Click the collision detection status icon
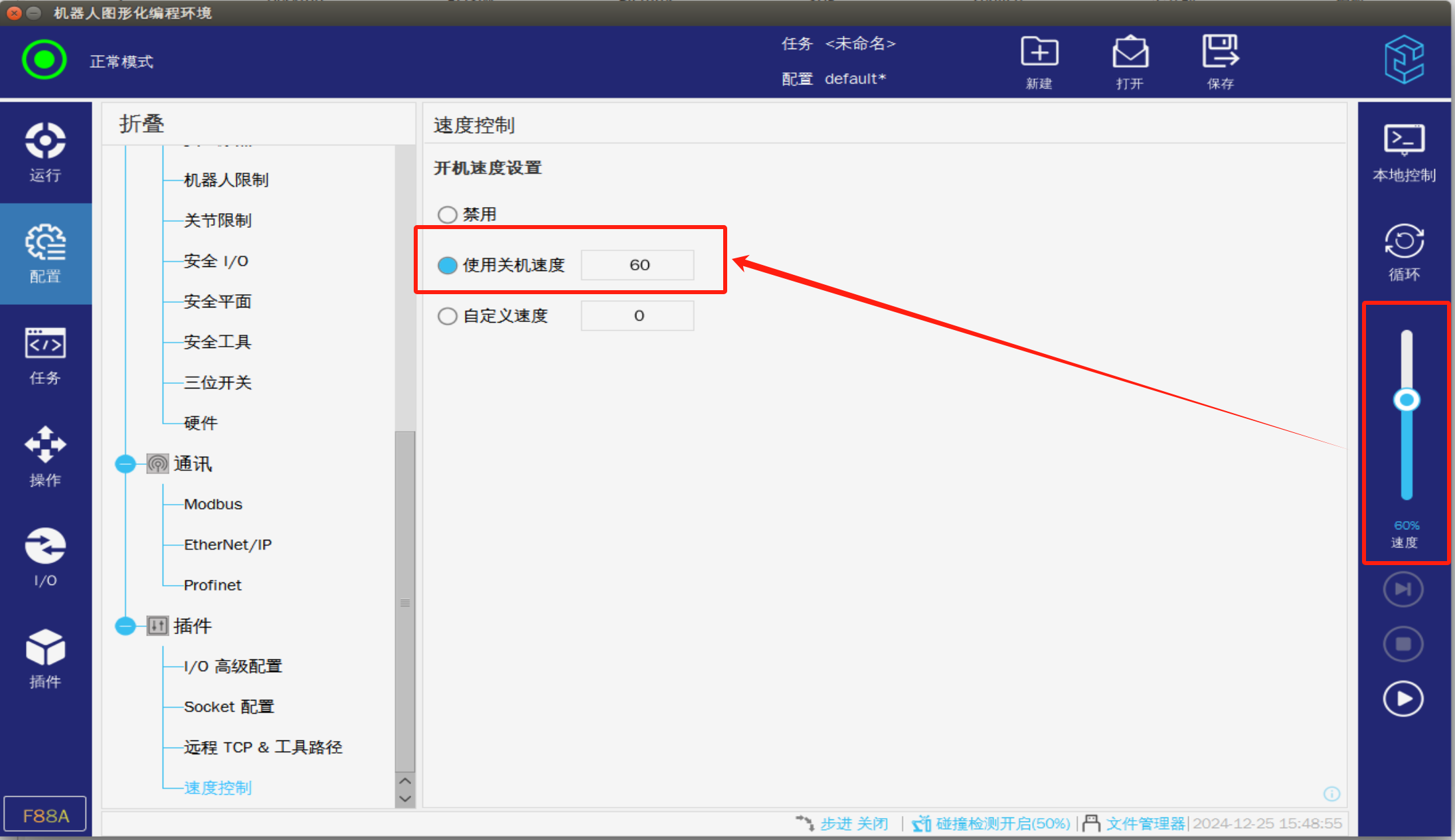Image resolution: width=1455 pixels, height=840 pixels. pos(921,823)
